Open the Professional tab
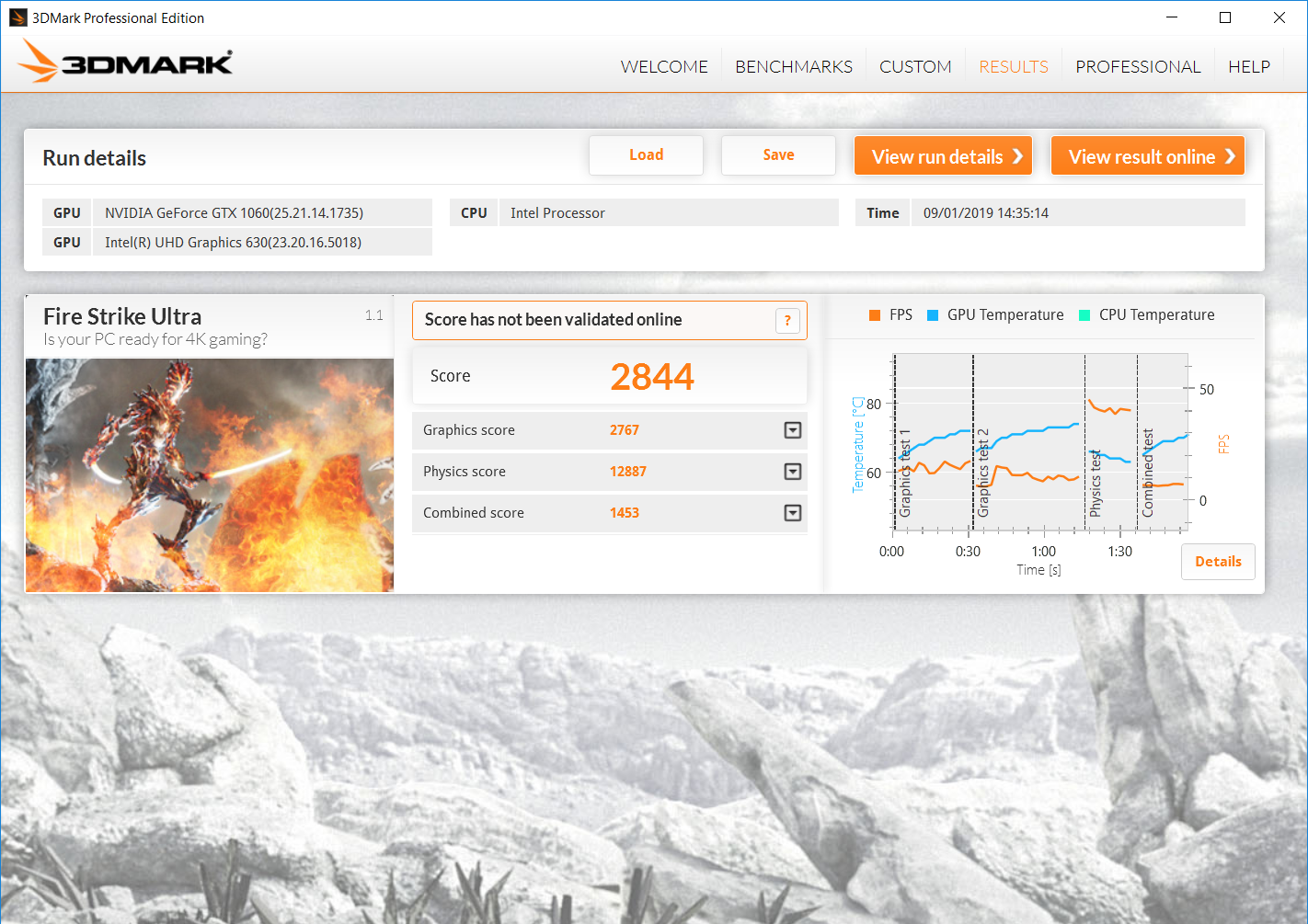 (1137, 67)
